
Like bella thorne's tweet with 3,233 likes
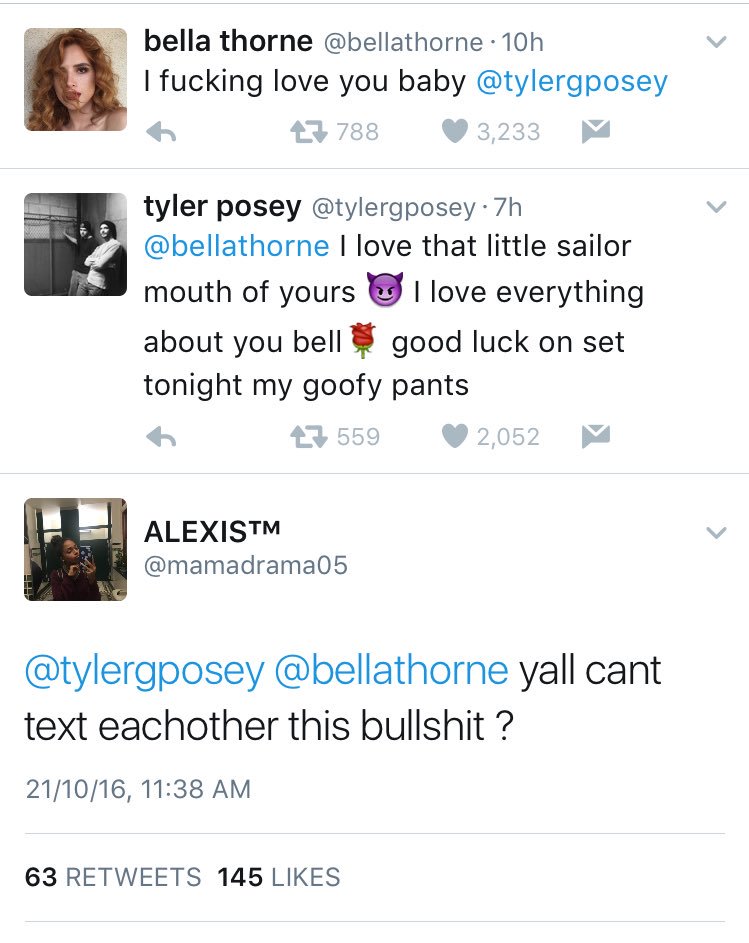[455, 132]
